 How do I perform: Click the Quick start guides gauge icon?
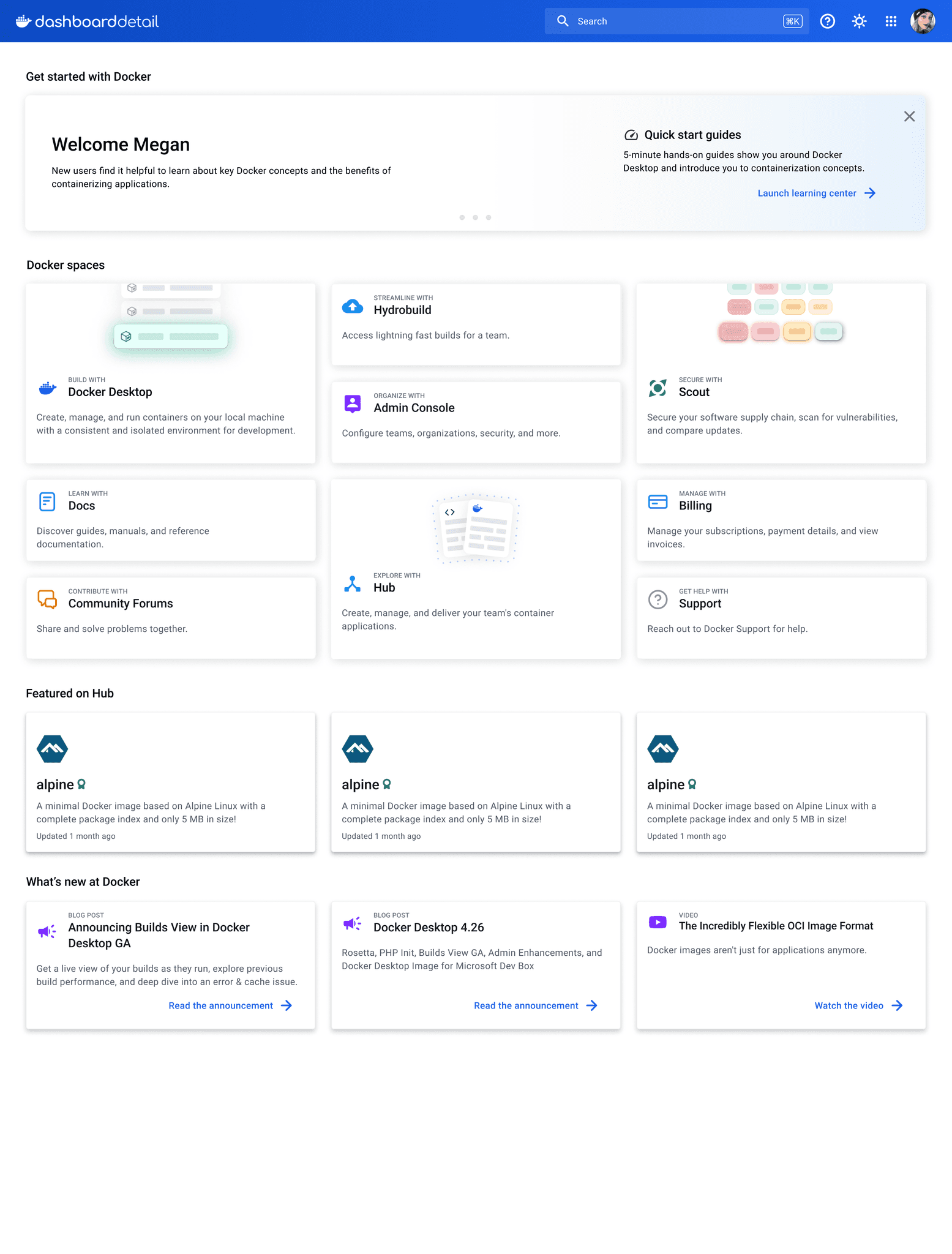coord(631,135)
